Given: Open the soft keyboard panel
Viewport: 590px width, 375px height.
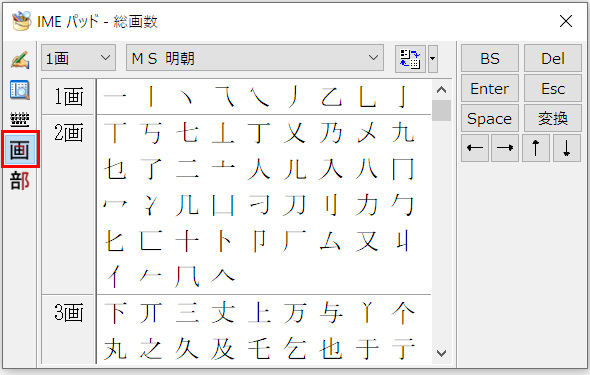Looking at the screenshot, I should 20,120.
